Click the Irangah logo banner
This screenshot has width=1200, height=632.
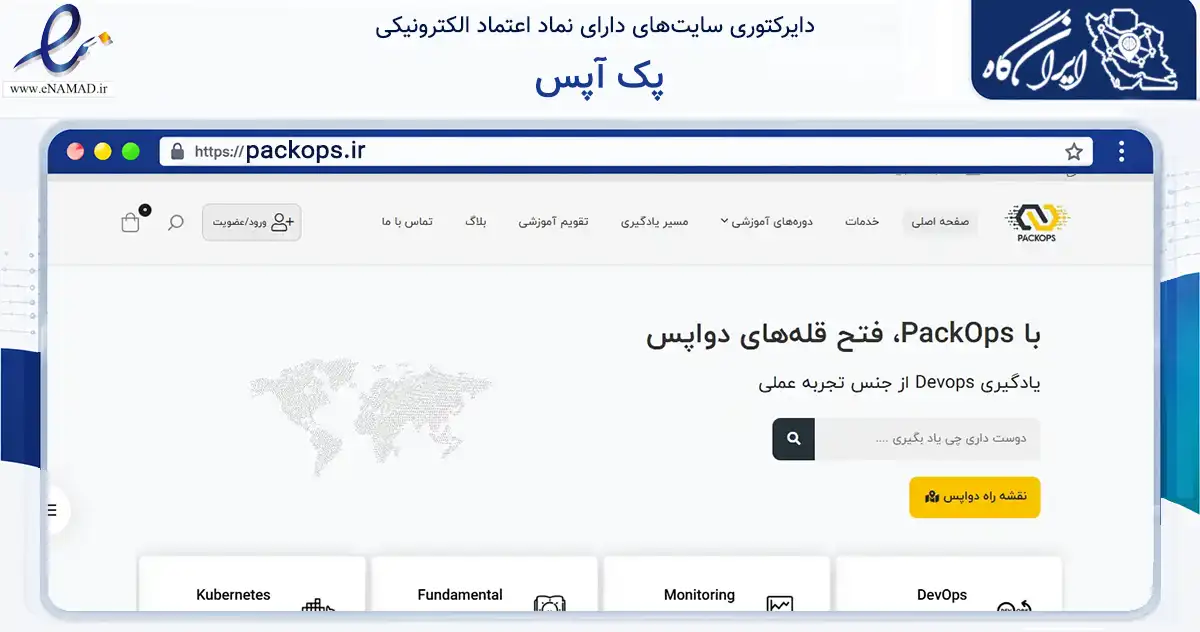(x=1085, y=50)
